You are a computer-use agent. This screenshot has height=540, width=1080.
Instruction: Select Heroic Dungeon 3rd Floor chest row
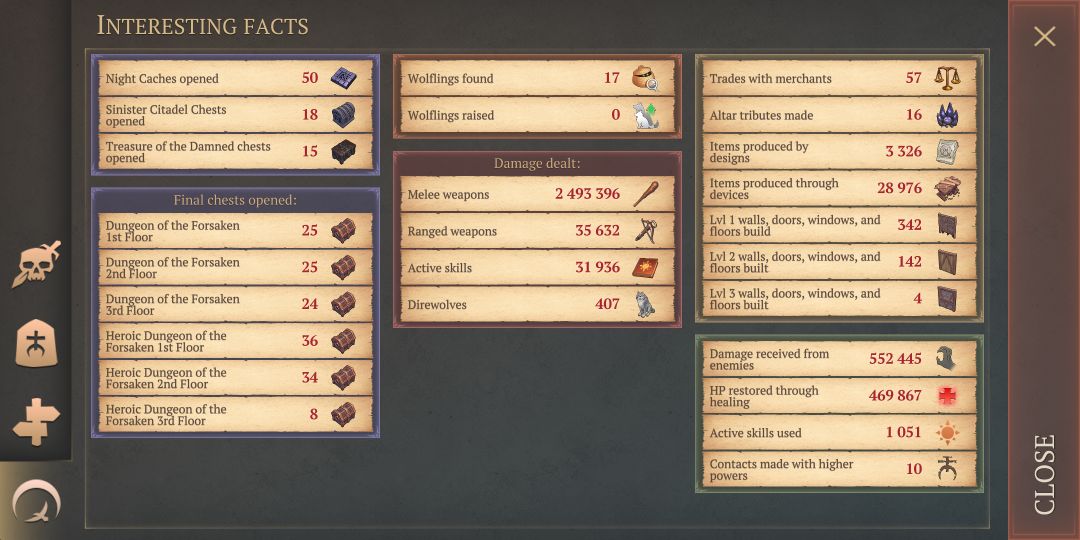[x=236, y=415]
